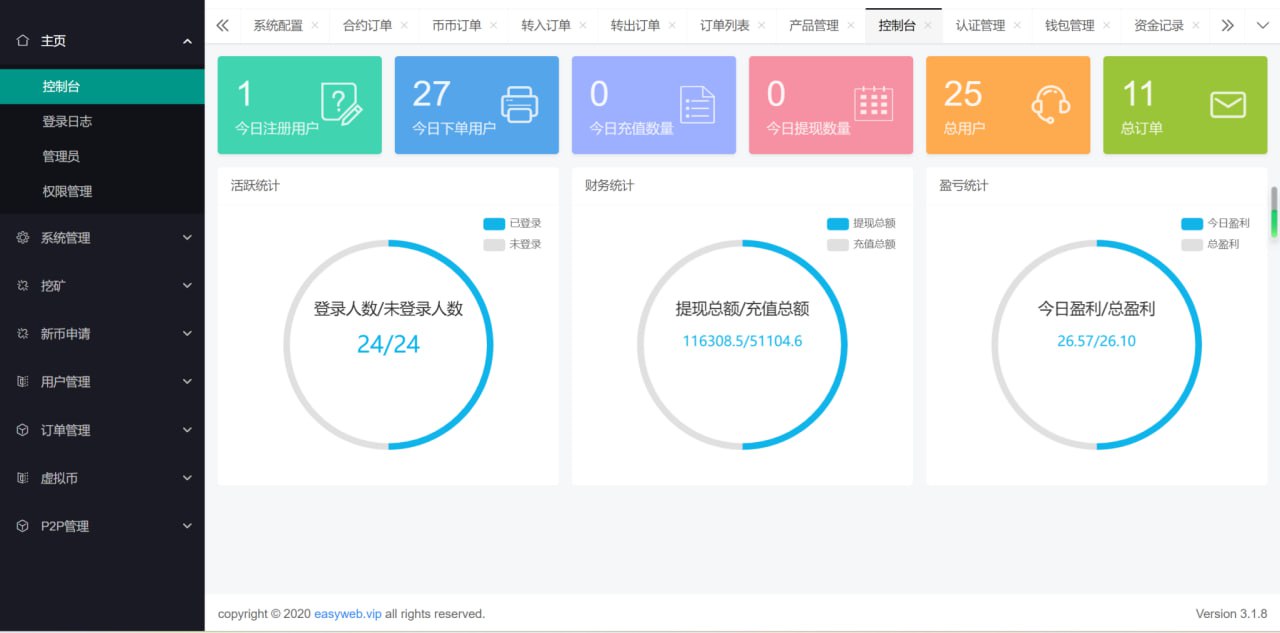This screenshot has height=633, width=1280.
Task: Open 登录日志 in the sidebar
Action: pos(67,121)
